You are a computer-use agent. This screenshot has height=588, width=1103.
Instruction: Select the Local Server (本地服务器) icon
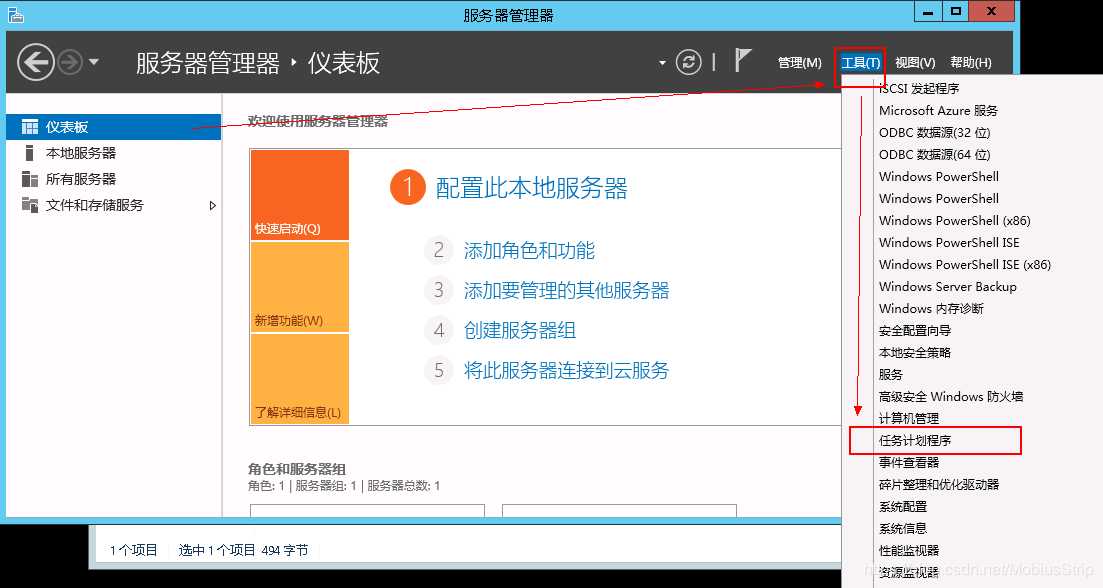[29, 153]
